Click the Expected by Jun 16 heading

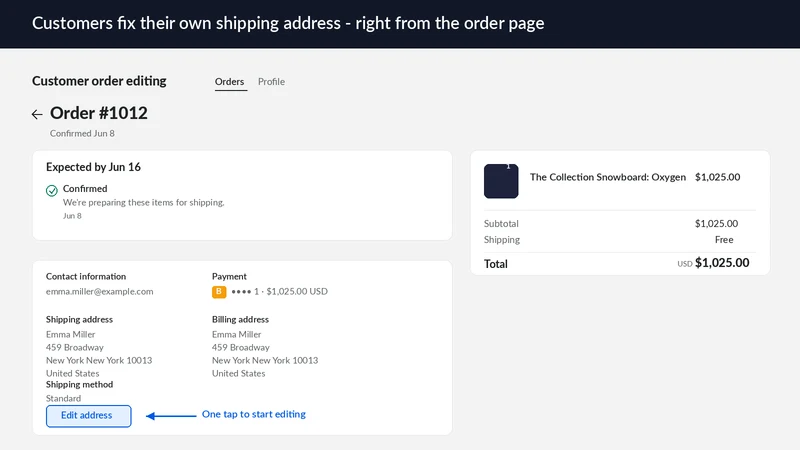click(93, 167)
